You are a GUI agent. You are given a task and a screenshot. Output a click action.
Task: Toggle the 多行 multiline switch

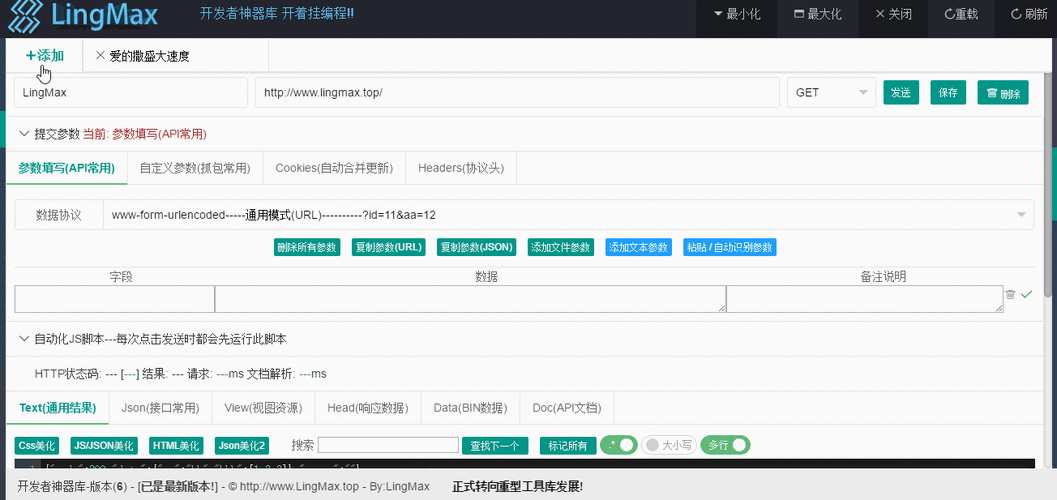[x=725, y=445]
